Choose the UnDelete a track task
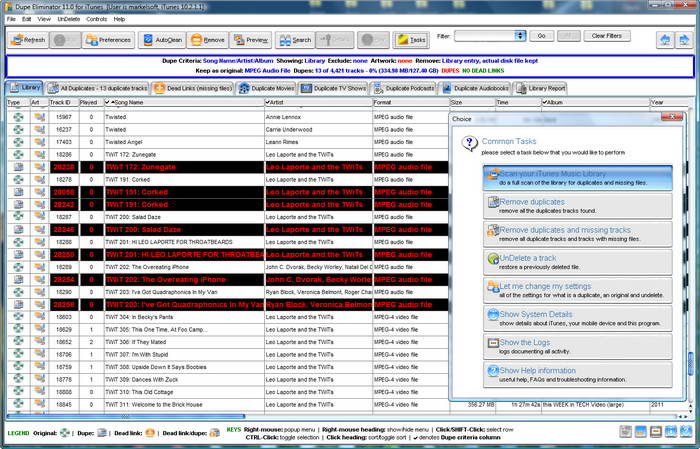Image resolution: width=700 pixels, height=449 pixels. 578,262
